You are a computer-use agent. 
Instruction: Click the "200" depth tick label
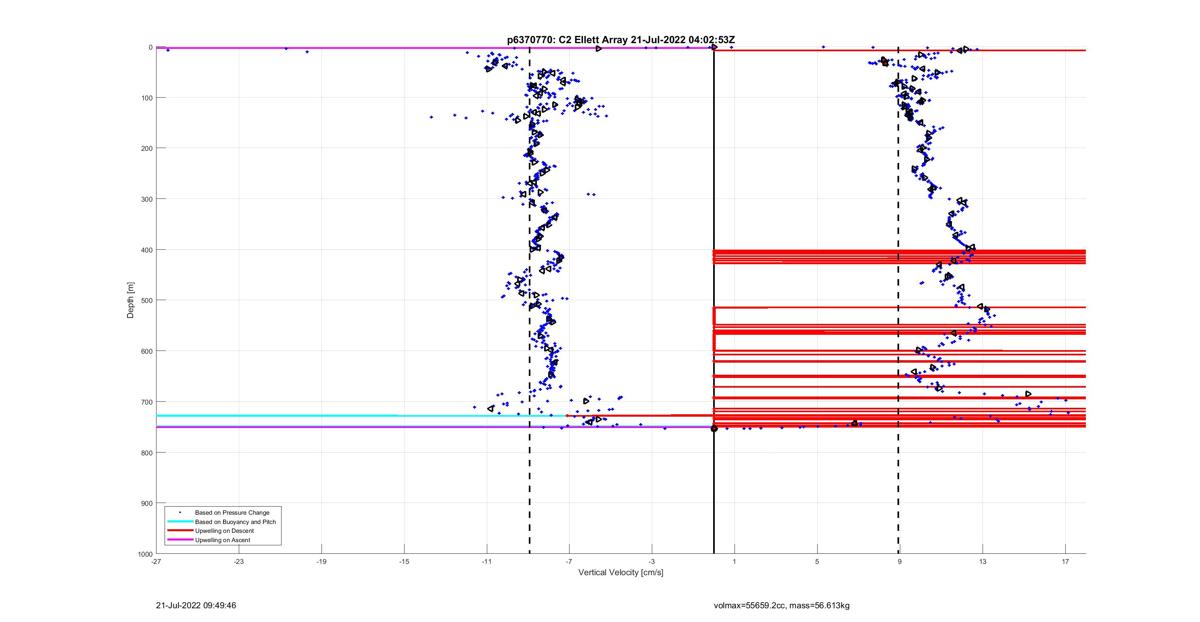(146, 148)
